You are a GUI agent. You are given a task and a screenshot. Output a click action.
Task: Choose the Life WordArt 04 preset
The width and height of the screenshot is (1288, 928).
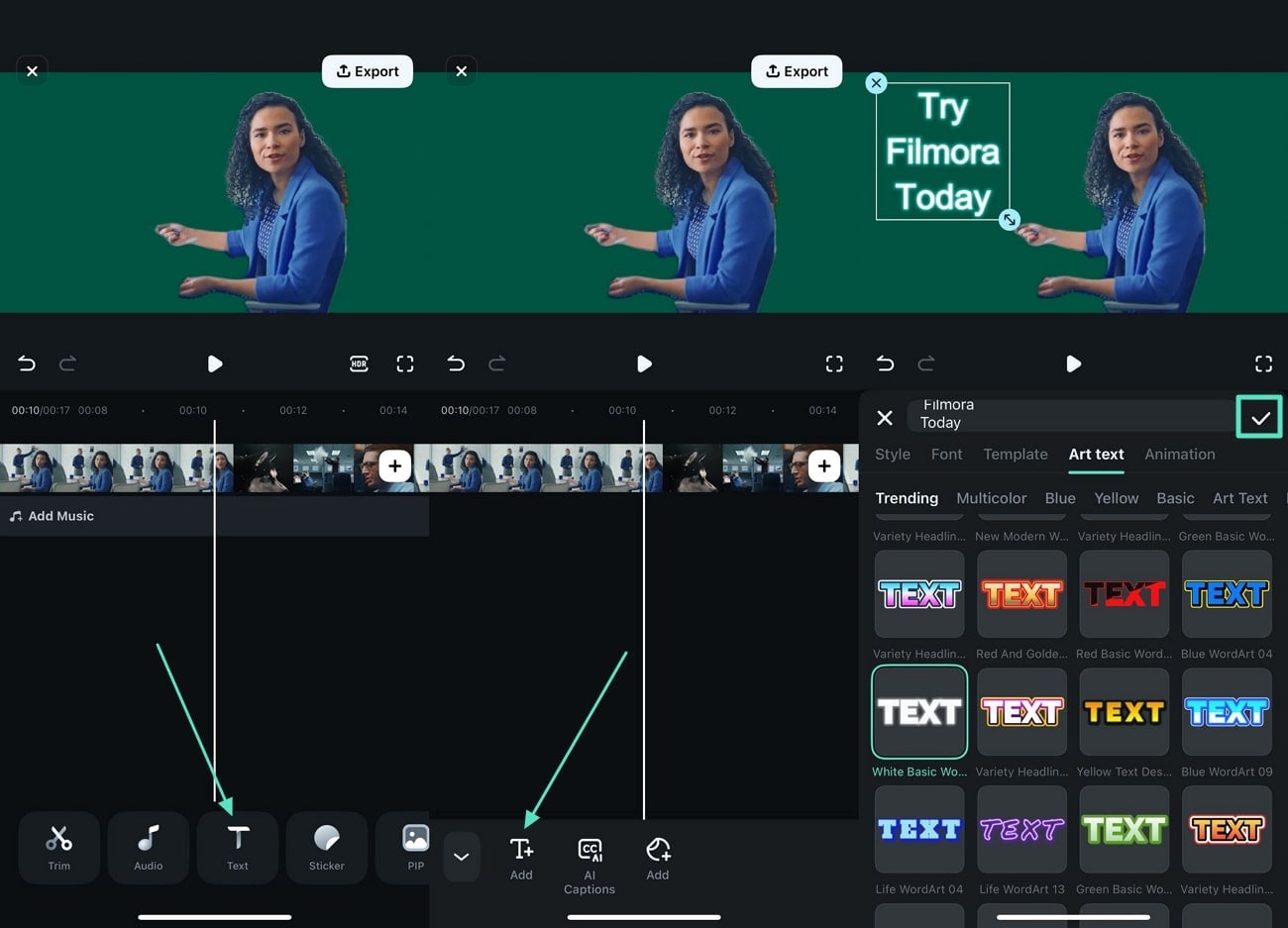pos(919,830)
